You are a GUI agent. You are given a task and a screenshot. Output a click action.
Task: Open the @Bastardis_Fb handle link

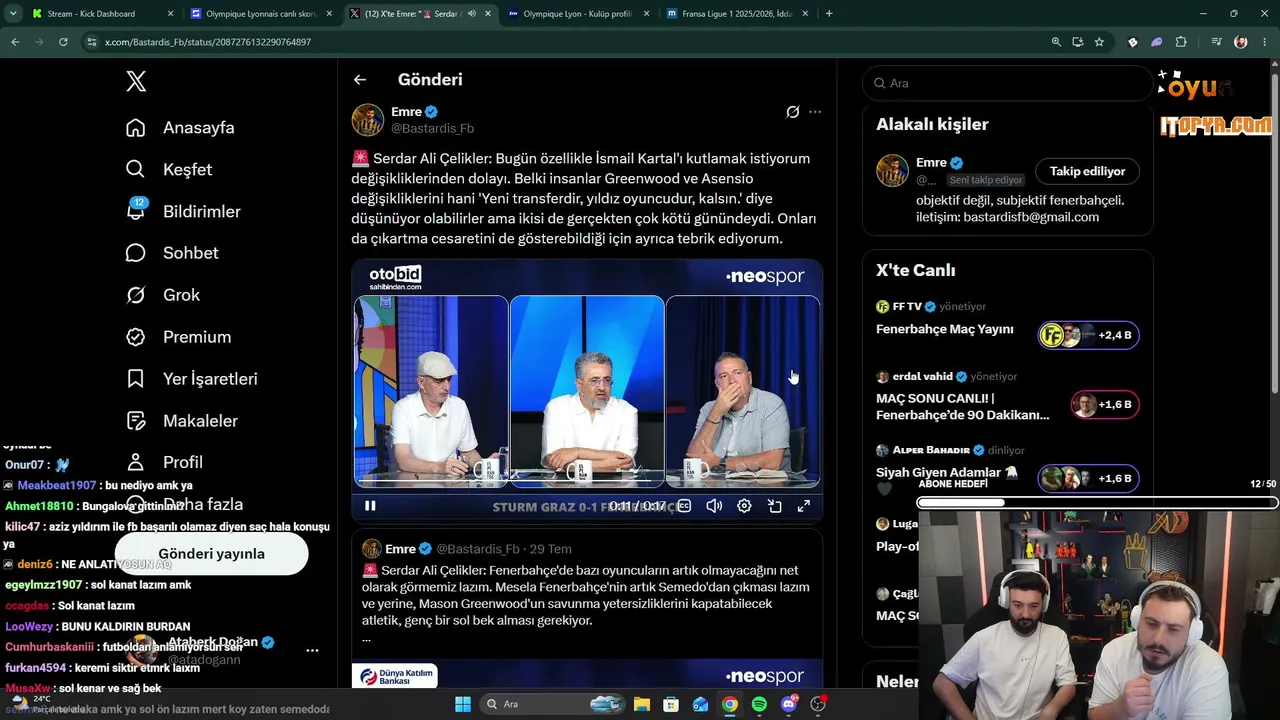[x=432, y=129]
